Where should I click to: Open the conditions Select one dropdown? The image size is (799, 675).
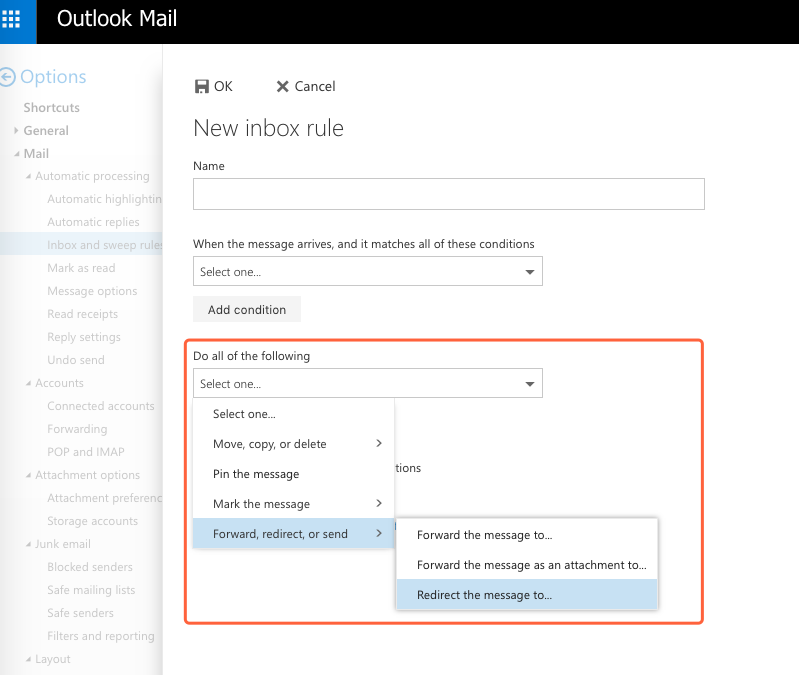(367, 272)
